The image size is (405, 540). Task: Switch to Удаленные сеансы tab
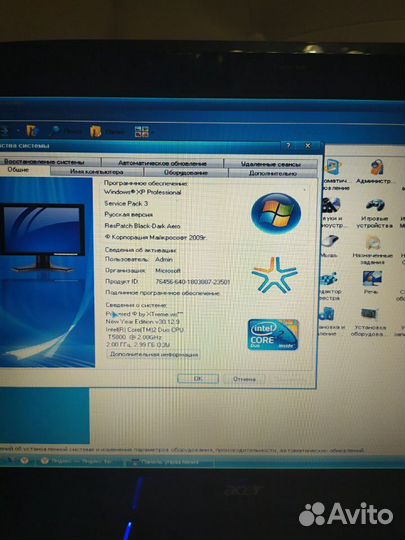pyautogui.click(x=271, y=164)
